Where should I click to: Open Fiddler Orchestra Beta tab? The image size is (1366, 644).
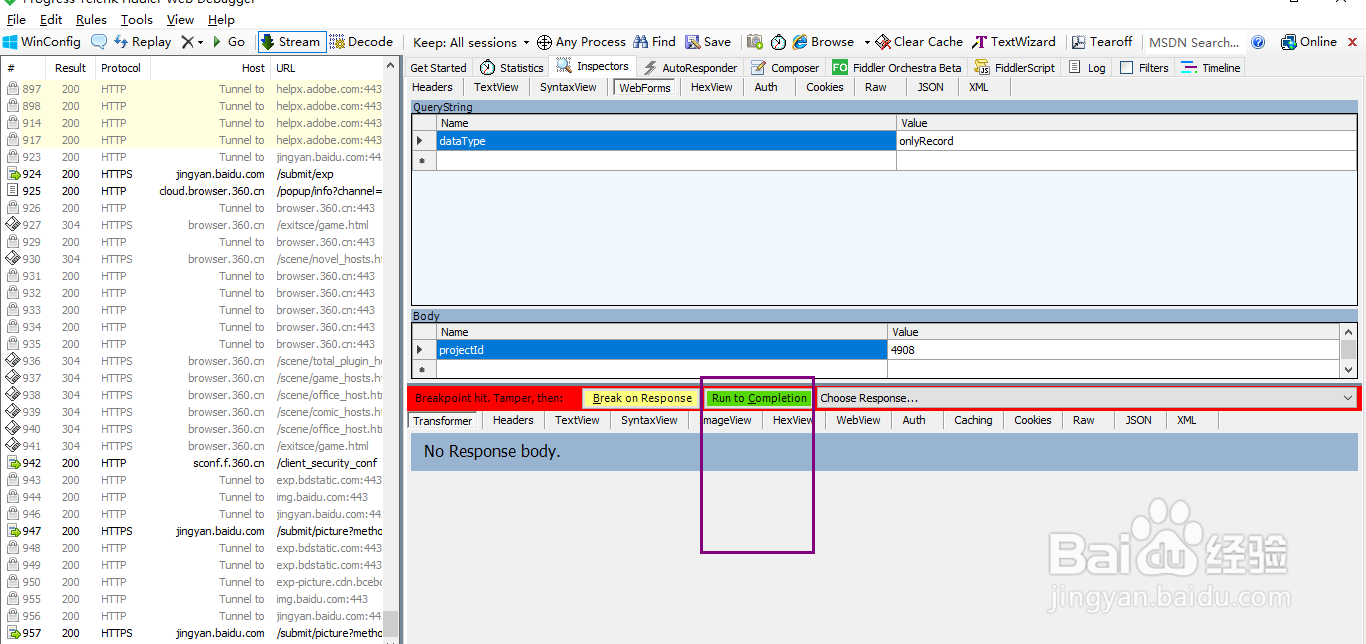tap(897, 68)
